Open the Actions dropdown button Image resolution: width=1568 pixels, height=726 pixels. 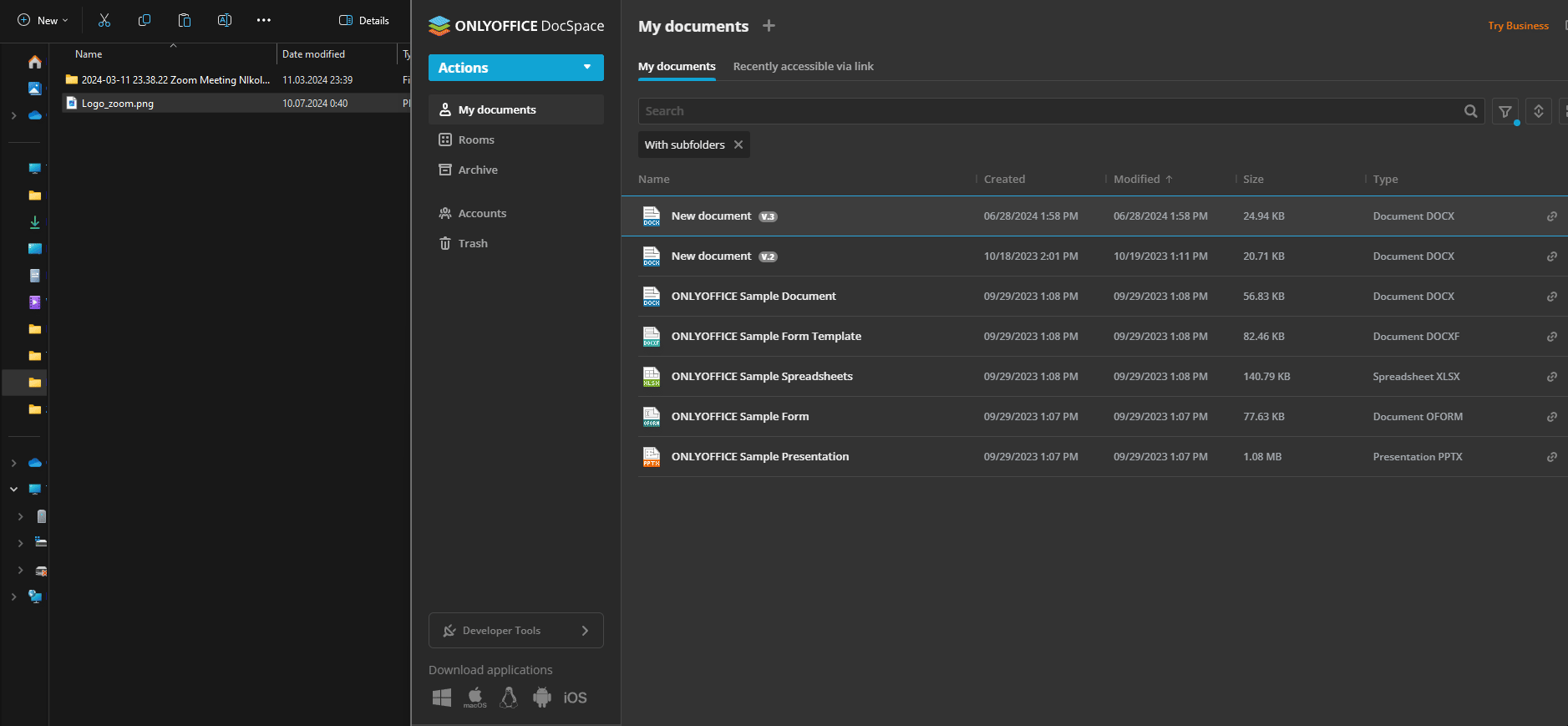pyautogui.click(x=516, y=68)
